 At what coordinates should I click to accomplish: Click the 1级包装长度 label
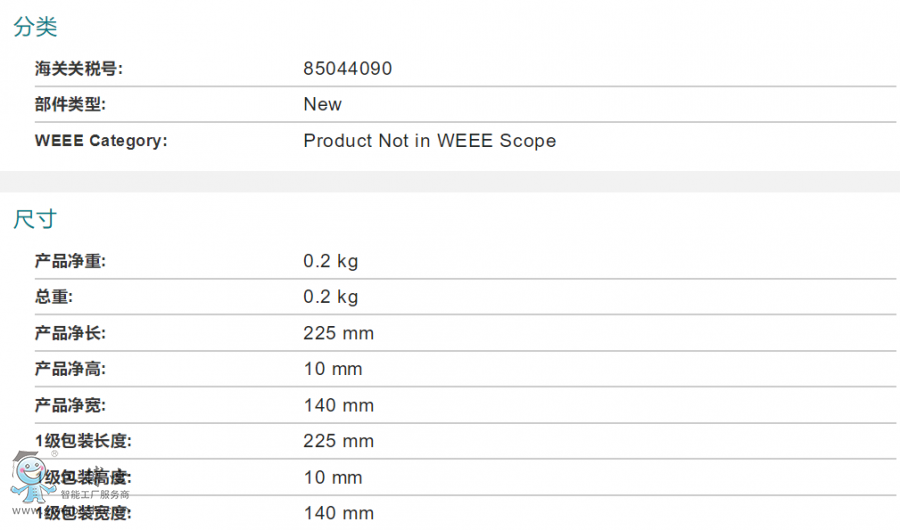click(x=83, y=441)
